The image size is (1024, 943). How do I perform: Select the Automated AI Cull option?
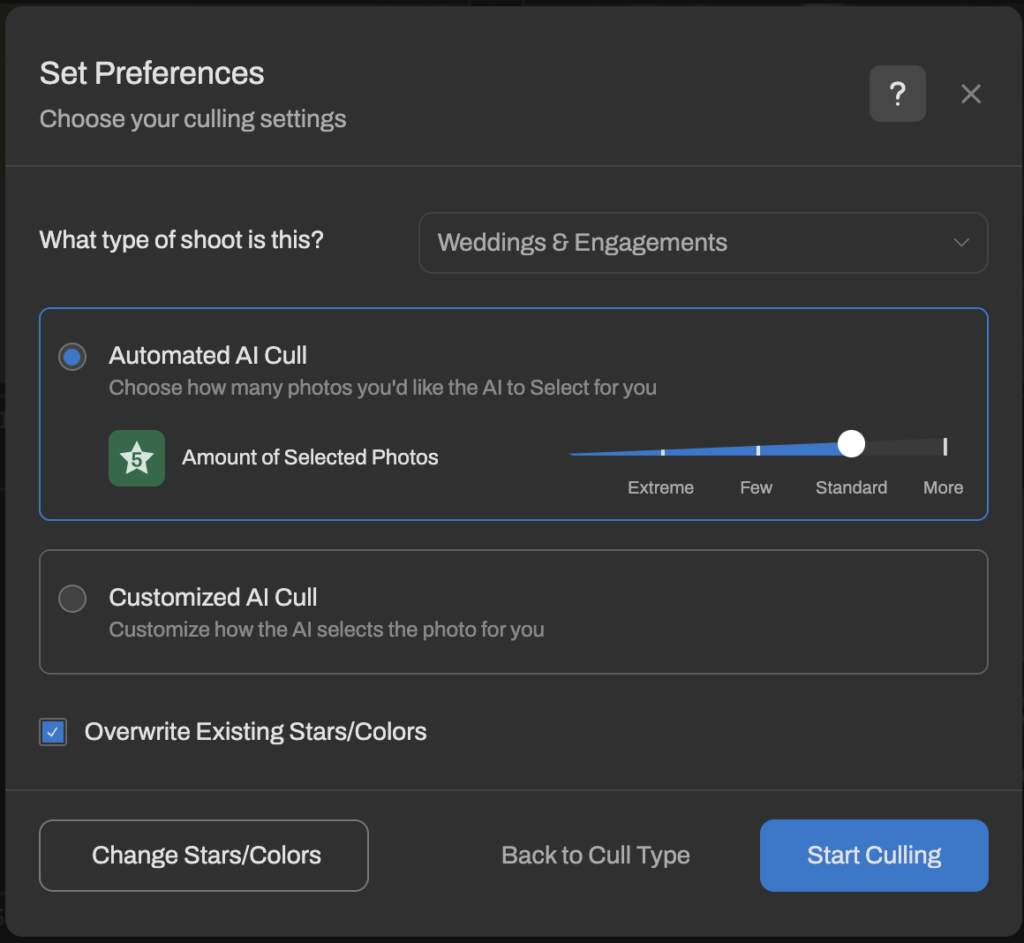tap(71, 356)
